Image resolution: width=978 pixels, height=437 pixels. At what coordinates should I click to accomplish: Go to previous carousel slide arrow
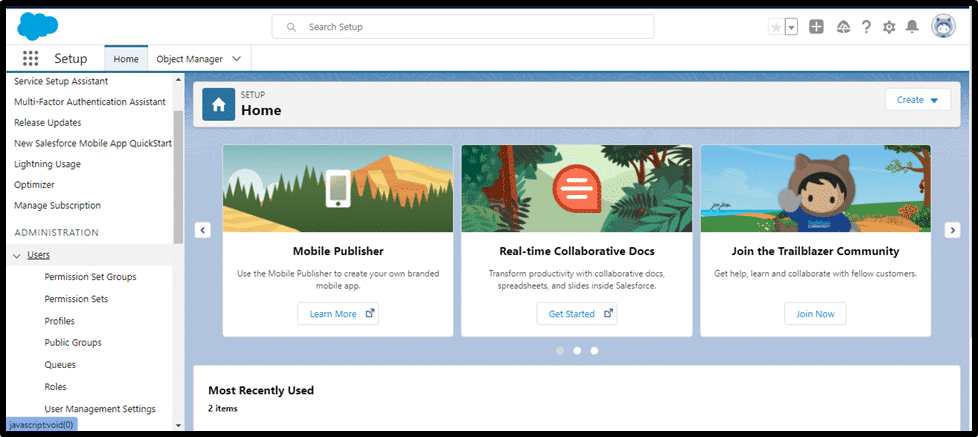coord(203,230)
